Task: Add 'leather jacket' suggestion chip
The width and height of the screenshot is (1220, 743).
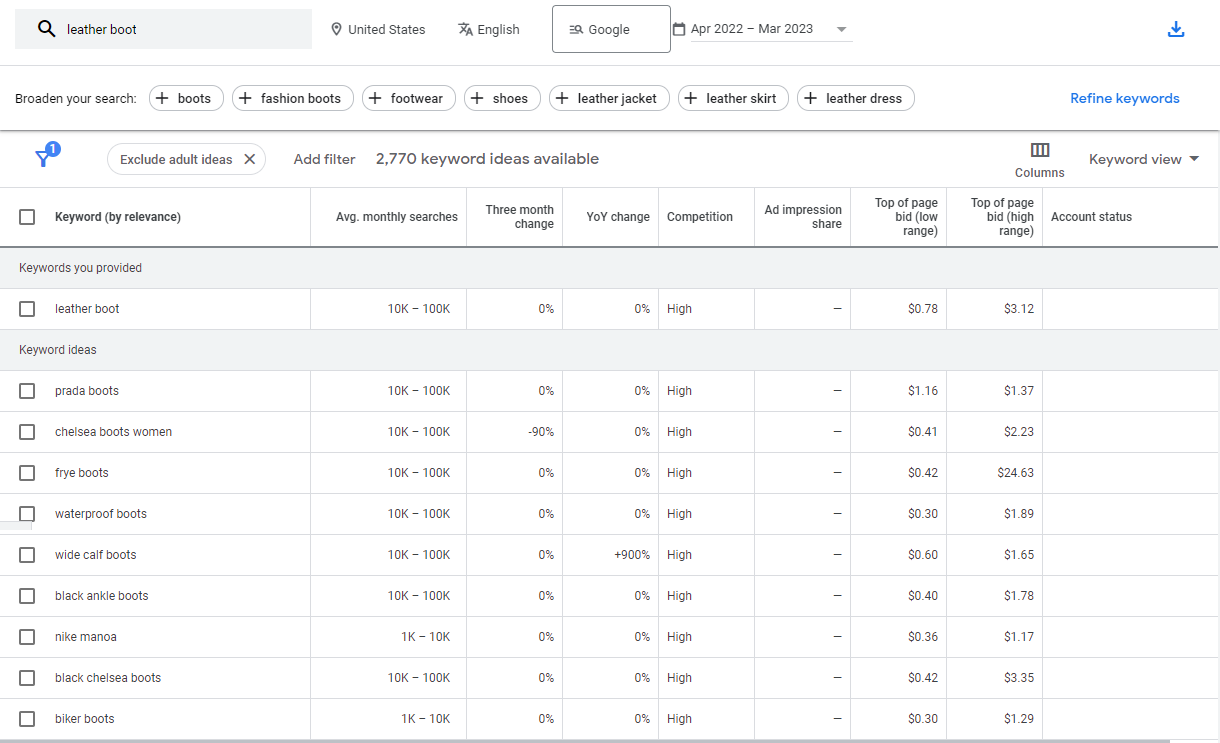Action: 609,98
